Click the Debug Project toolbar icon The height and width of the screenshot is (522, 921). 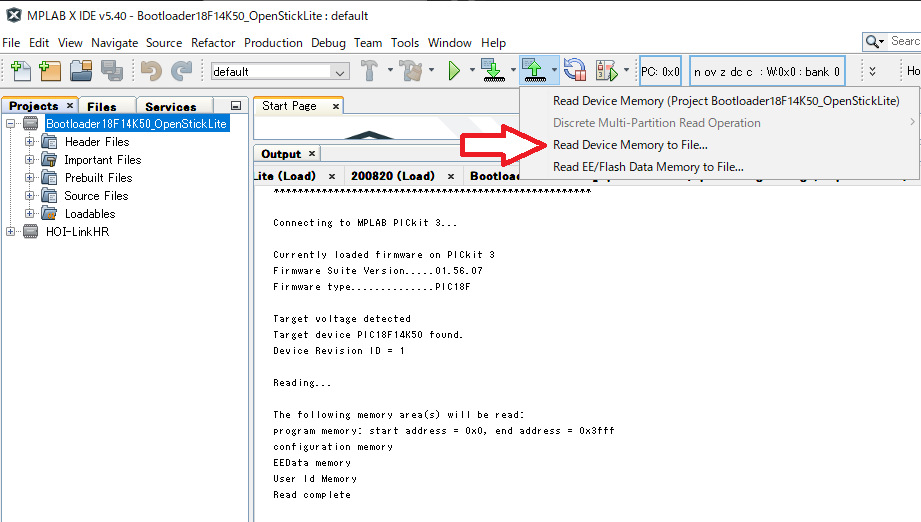pos(607,70)
